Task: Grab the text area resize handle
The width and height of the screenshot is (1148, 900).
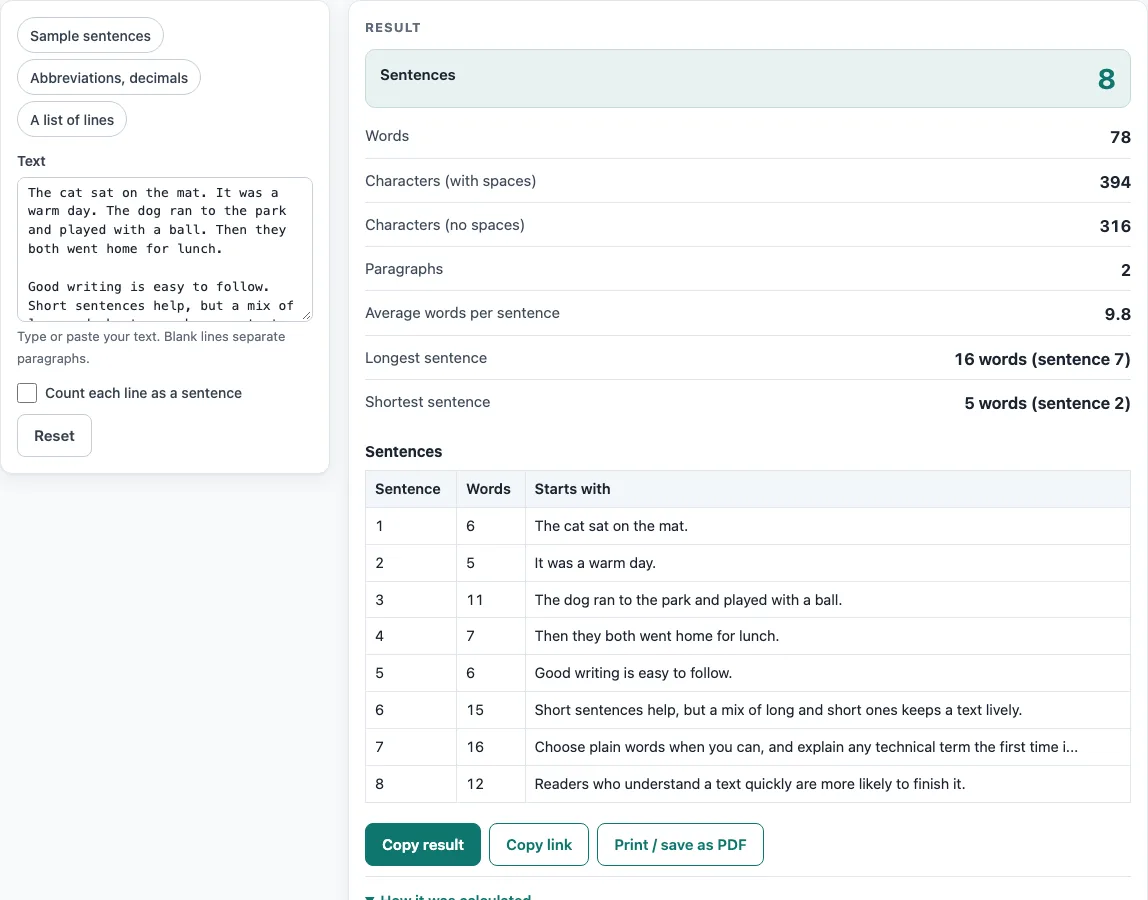Action: (x=307, y=316)
